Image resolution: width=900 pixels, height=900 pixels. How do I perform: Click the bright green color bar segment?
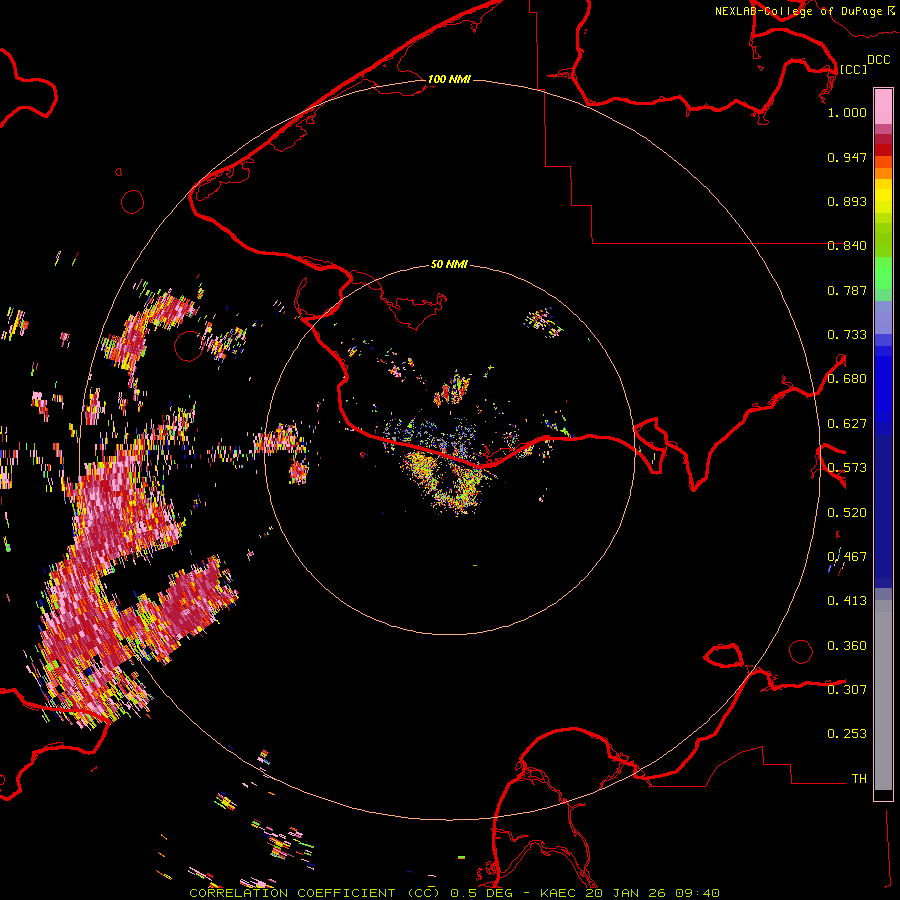point(883,273)
